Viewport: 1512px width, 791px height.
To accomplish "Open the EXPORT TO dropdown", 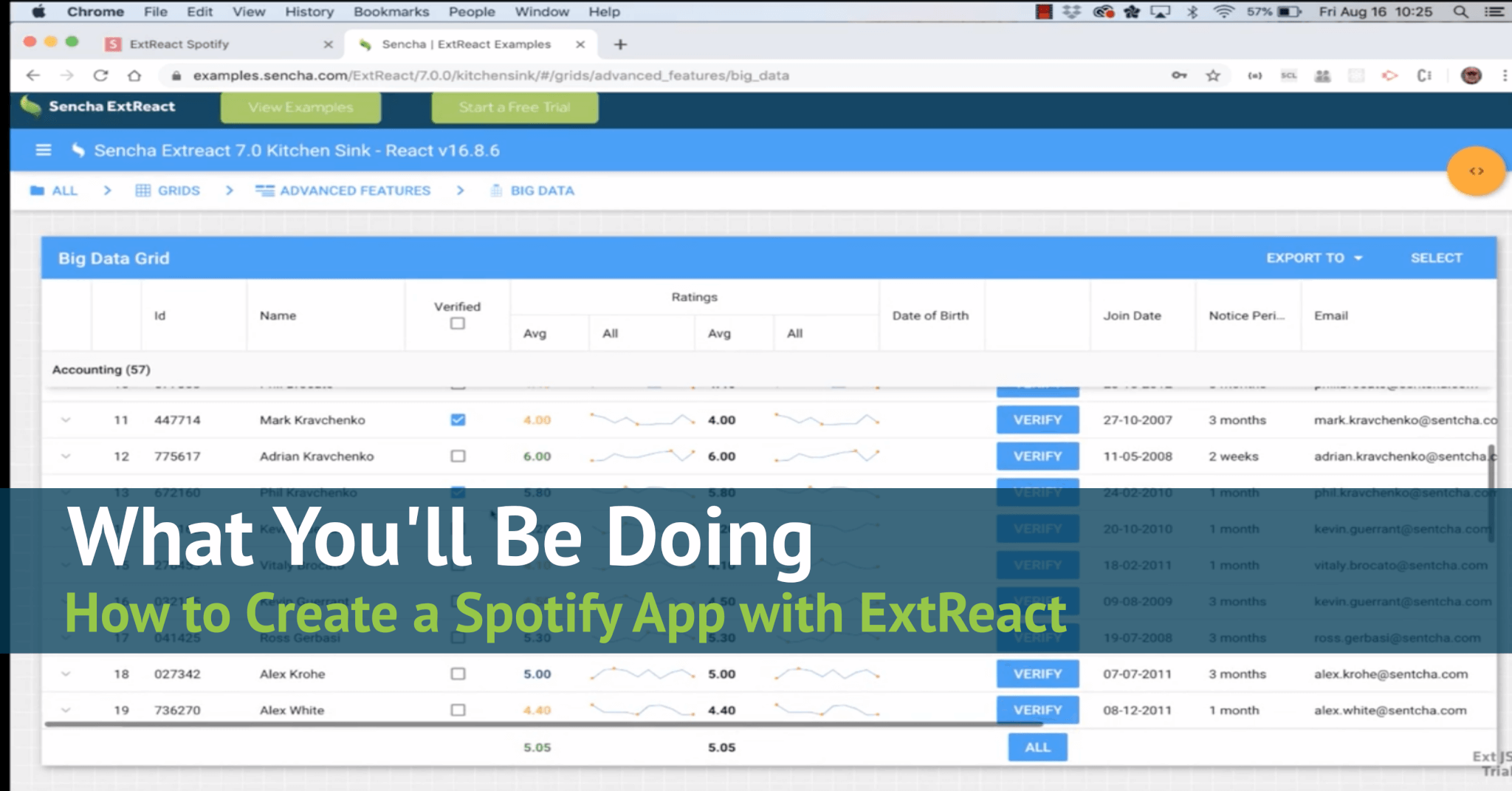I will point(1314,258).
